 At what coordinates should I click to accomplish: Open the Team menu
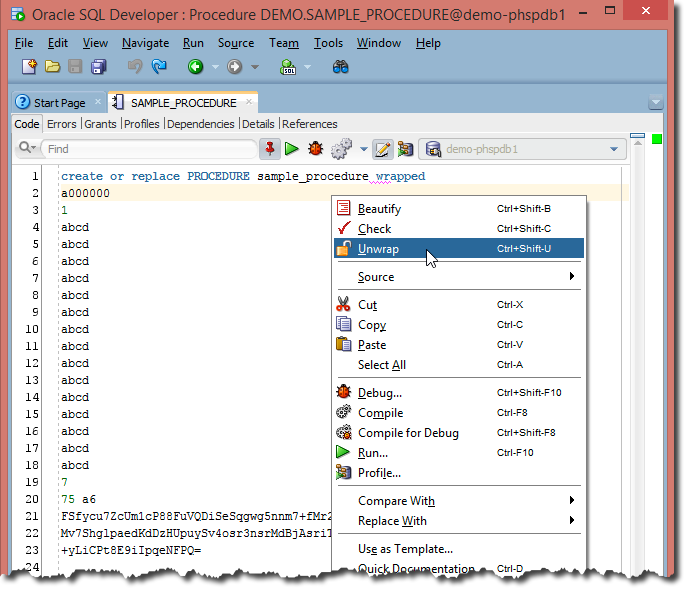284,43
